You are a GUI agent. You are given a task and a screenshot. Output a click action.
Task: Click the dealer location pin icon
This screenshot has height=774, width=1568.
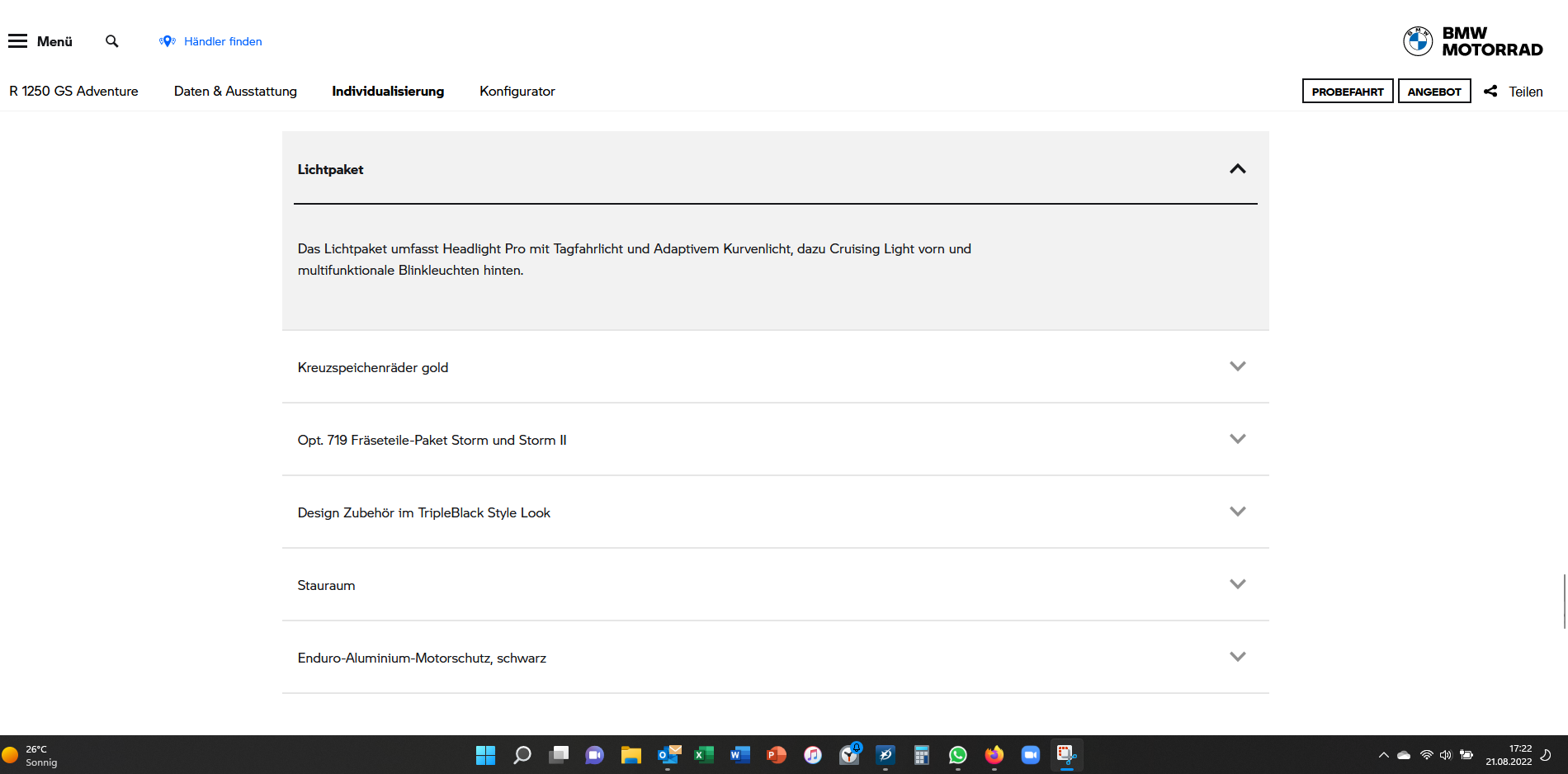point(168,41)
